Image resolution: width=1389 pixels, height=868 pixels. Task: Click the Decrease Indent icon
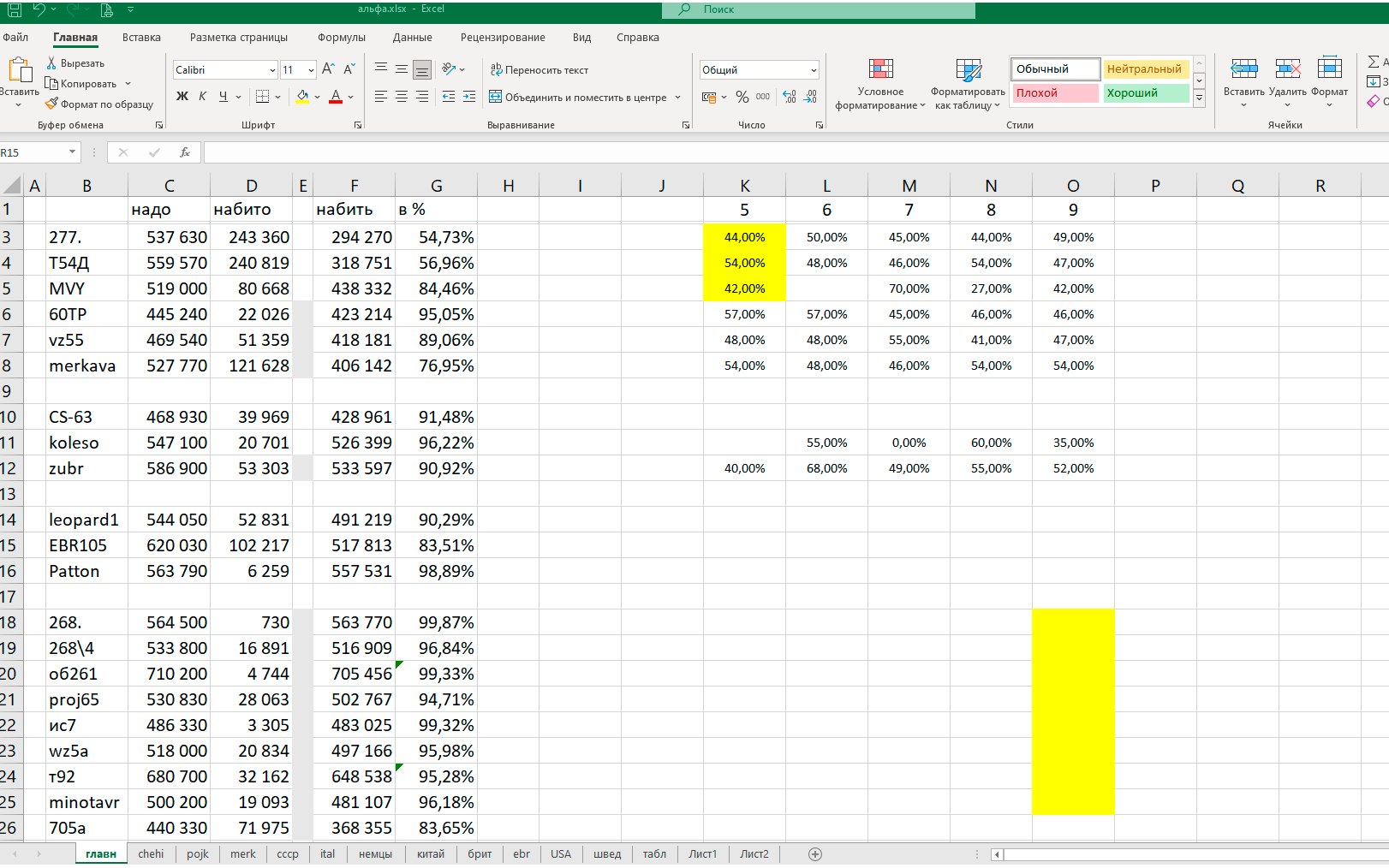[x=449, y=97]
